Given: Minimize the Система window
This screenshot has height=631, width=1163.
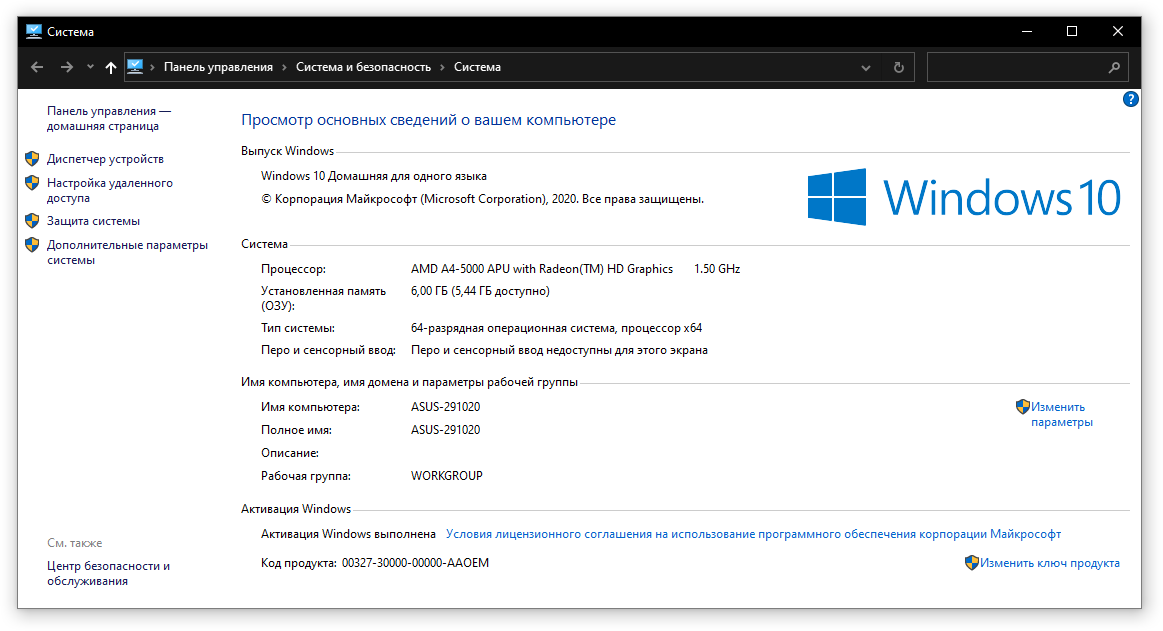Looking at the screenshot, I should (1027, 31).
